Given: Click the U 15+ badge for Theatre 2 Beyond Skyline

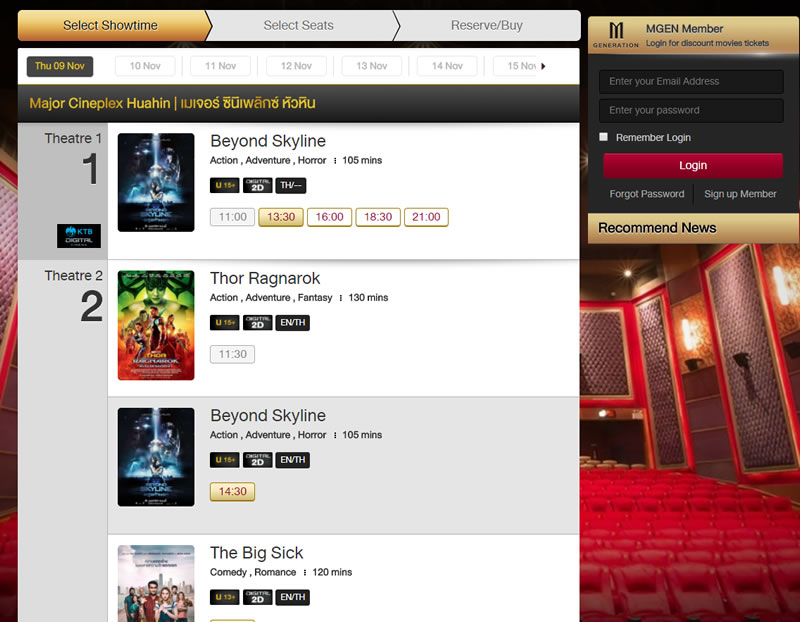Looking at the screenshot, I should click(224, 460).
